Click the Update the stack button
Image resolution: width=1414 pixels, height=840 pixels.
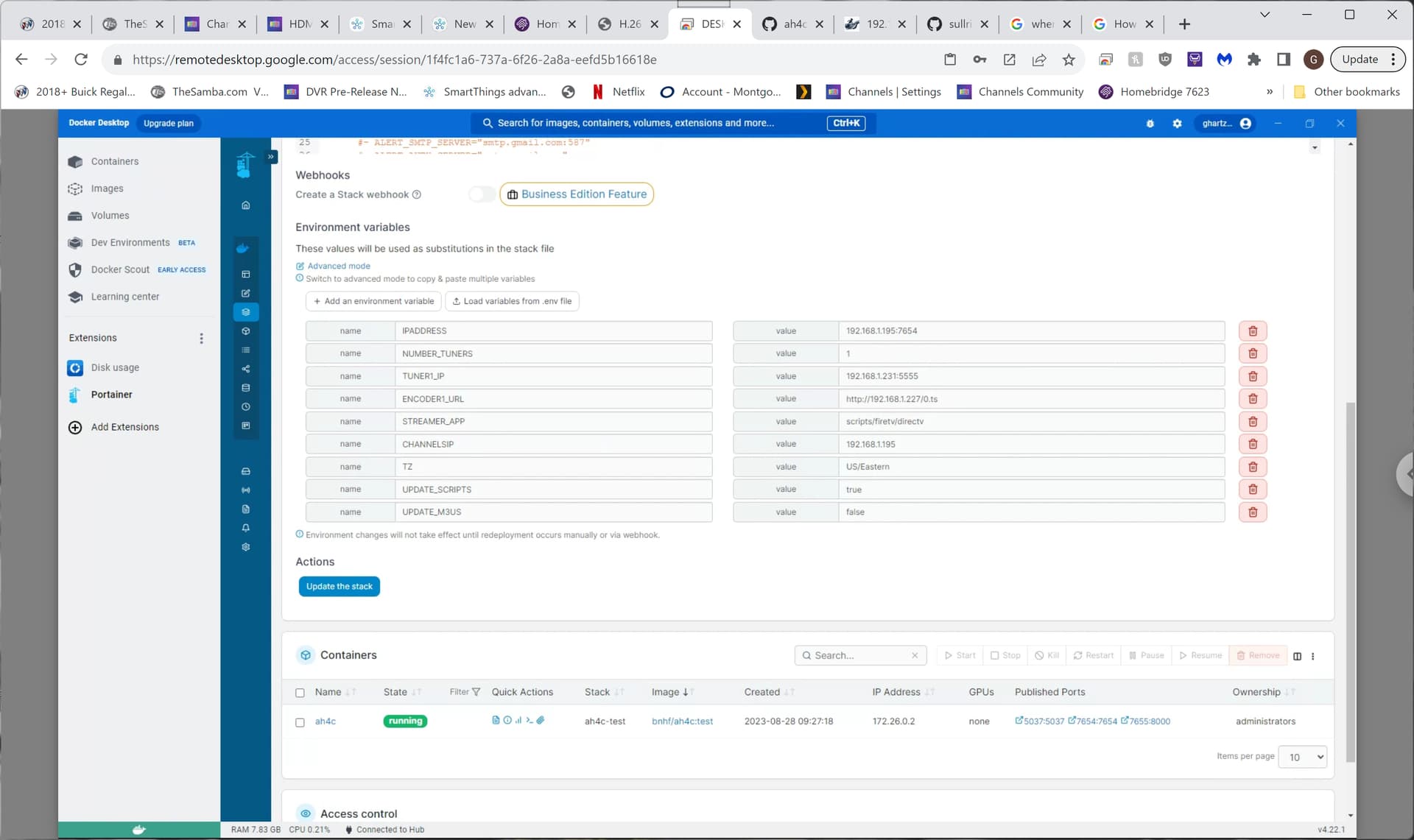(x=339, y=587)
